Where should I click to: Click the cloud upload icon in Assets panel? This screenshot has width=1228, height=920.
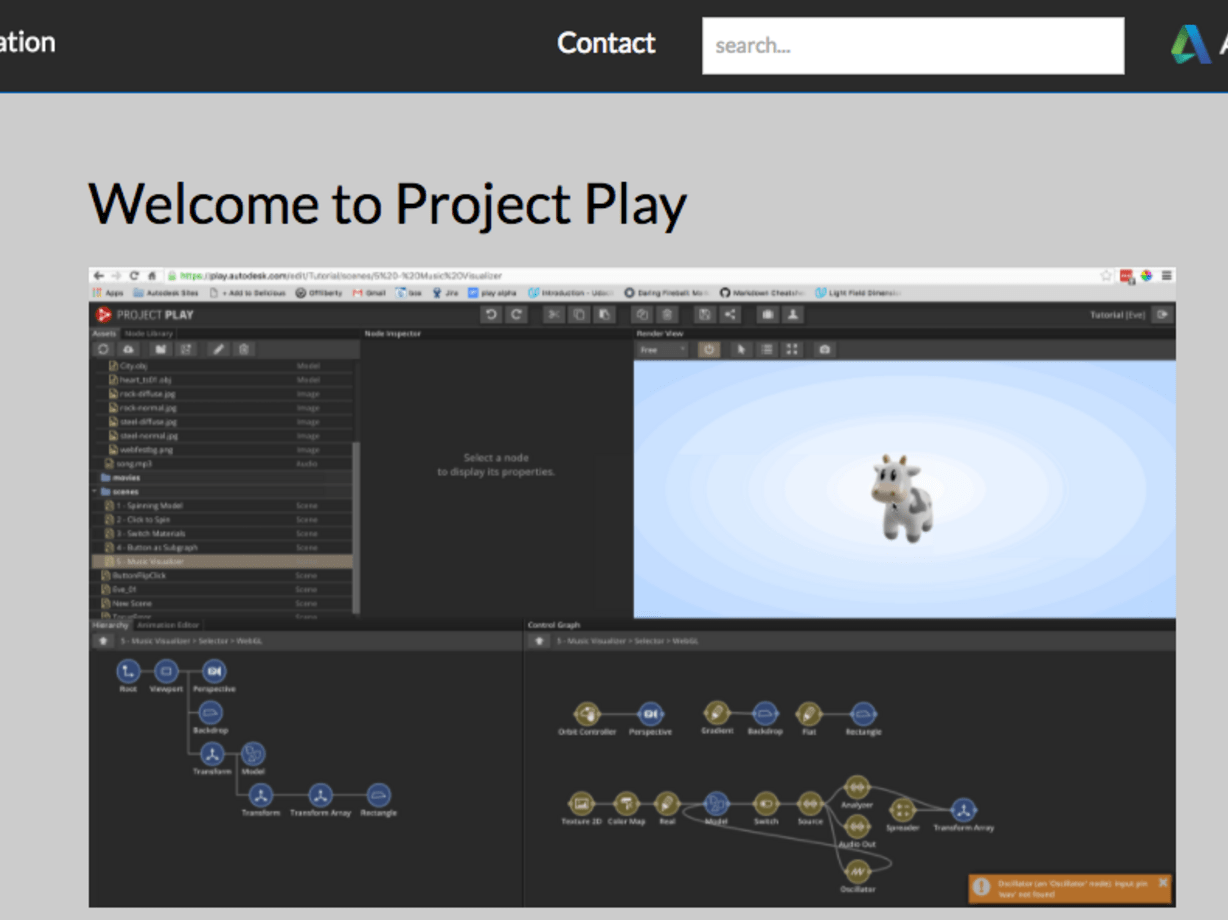(x=129, y=348)
